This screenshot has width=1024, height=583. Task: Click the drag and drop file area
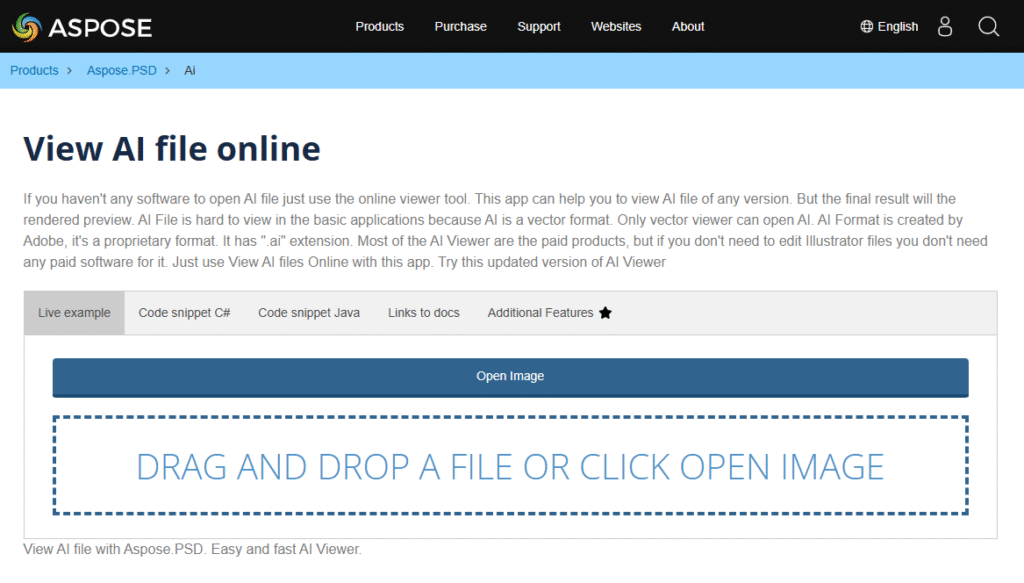coord(510,465)
